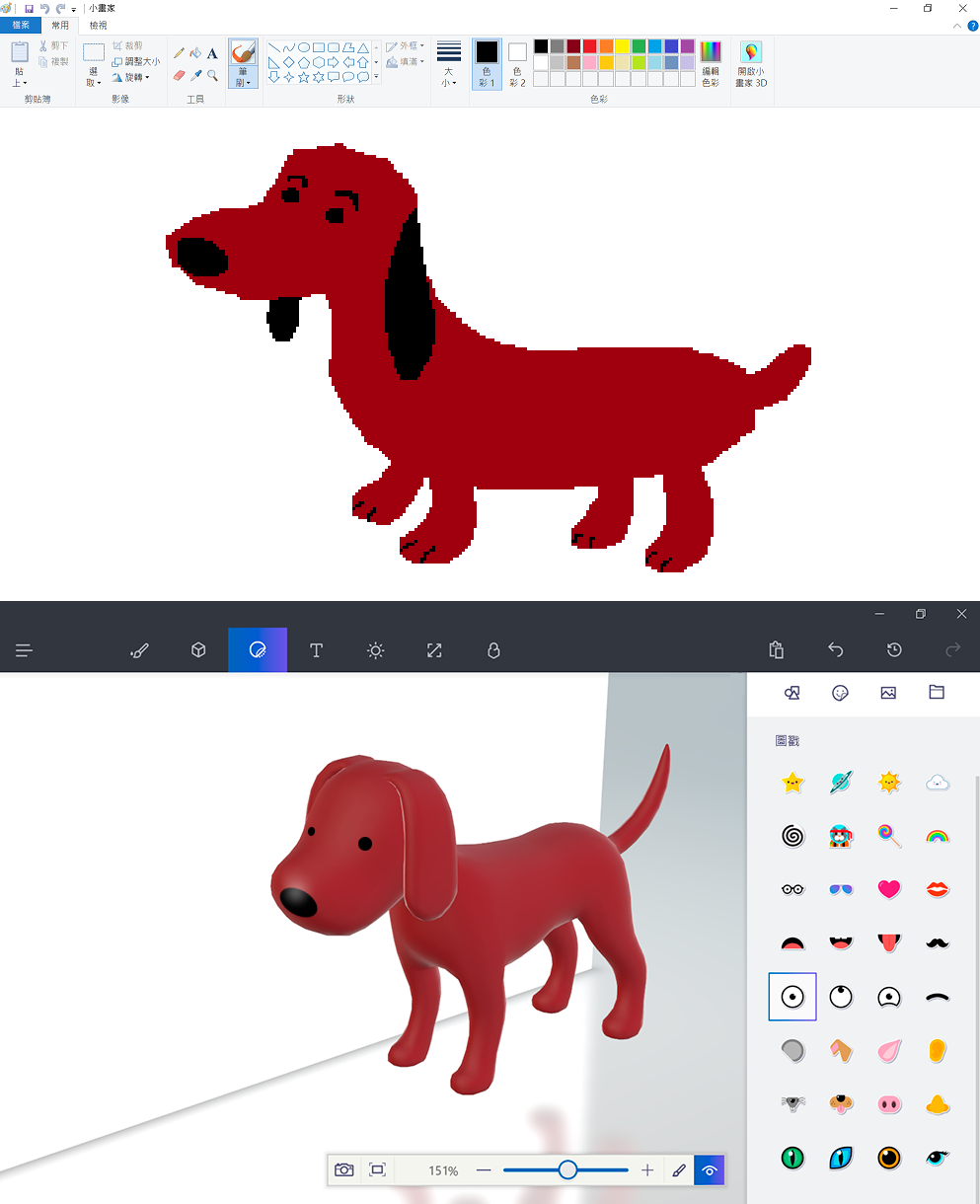This screenshot has width=980, height=1204.
Task: Switch to the Home (常用) tab in Paint
Action: tap(60, 25)
